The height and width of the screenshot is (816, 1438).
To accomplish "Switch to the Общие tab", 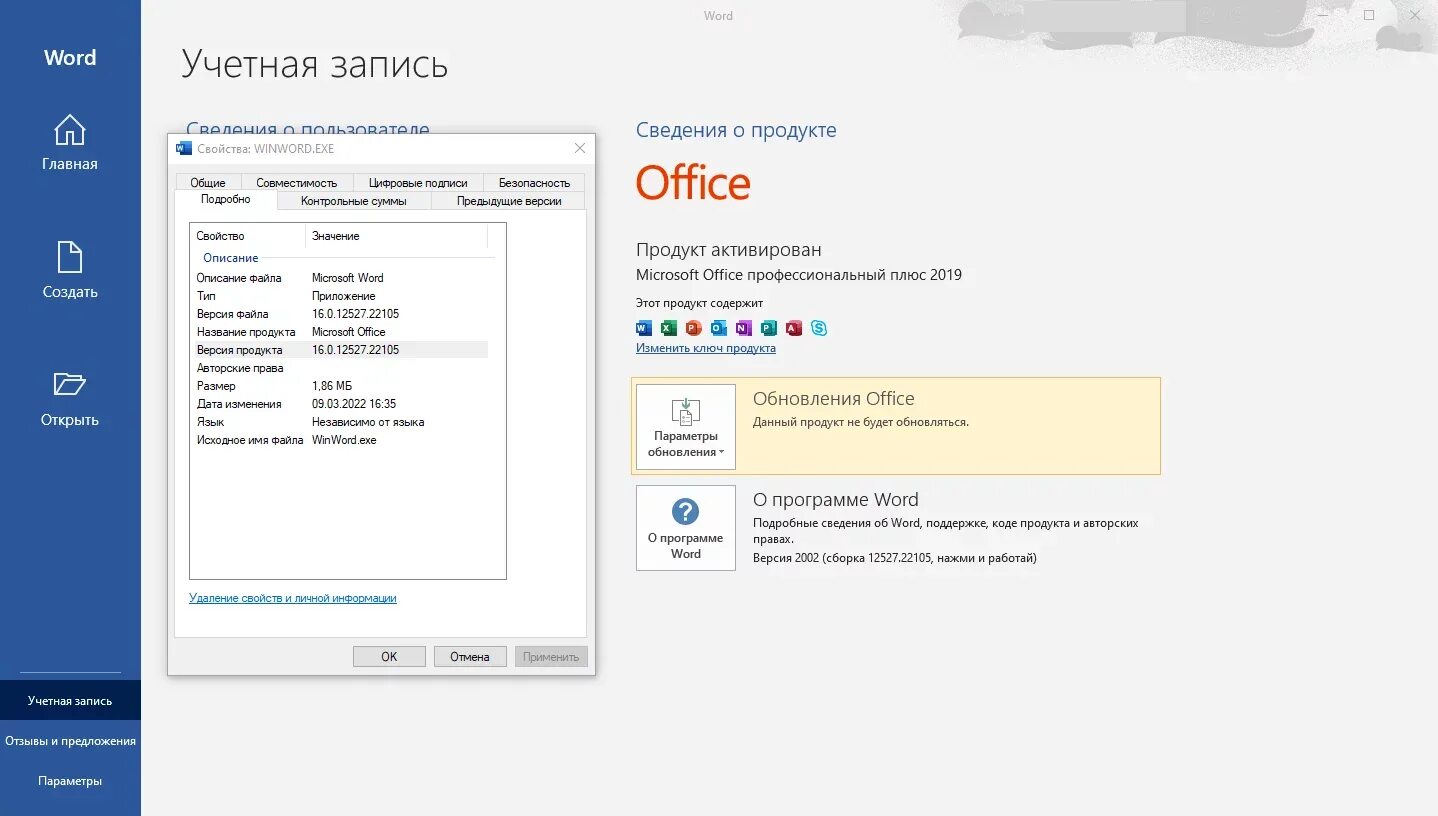I will (208, 183).
